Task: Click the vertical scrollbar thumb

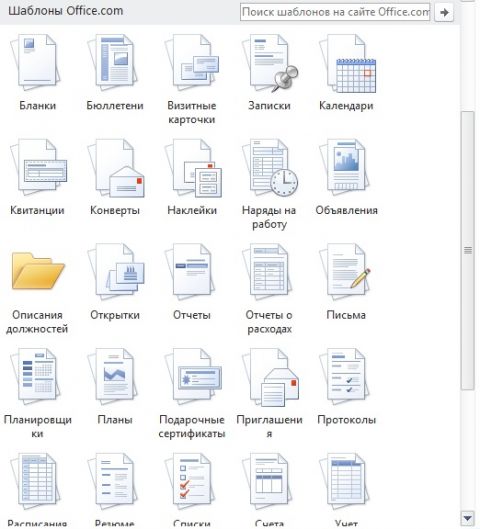Action: tap(468, 250)
